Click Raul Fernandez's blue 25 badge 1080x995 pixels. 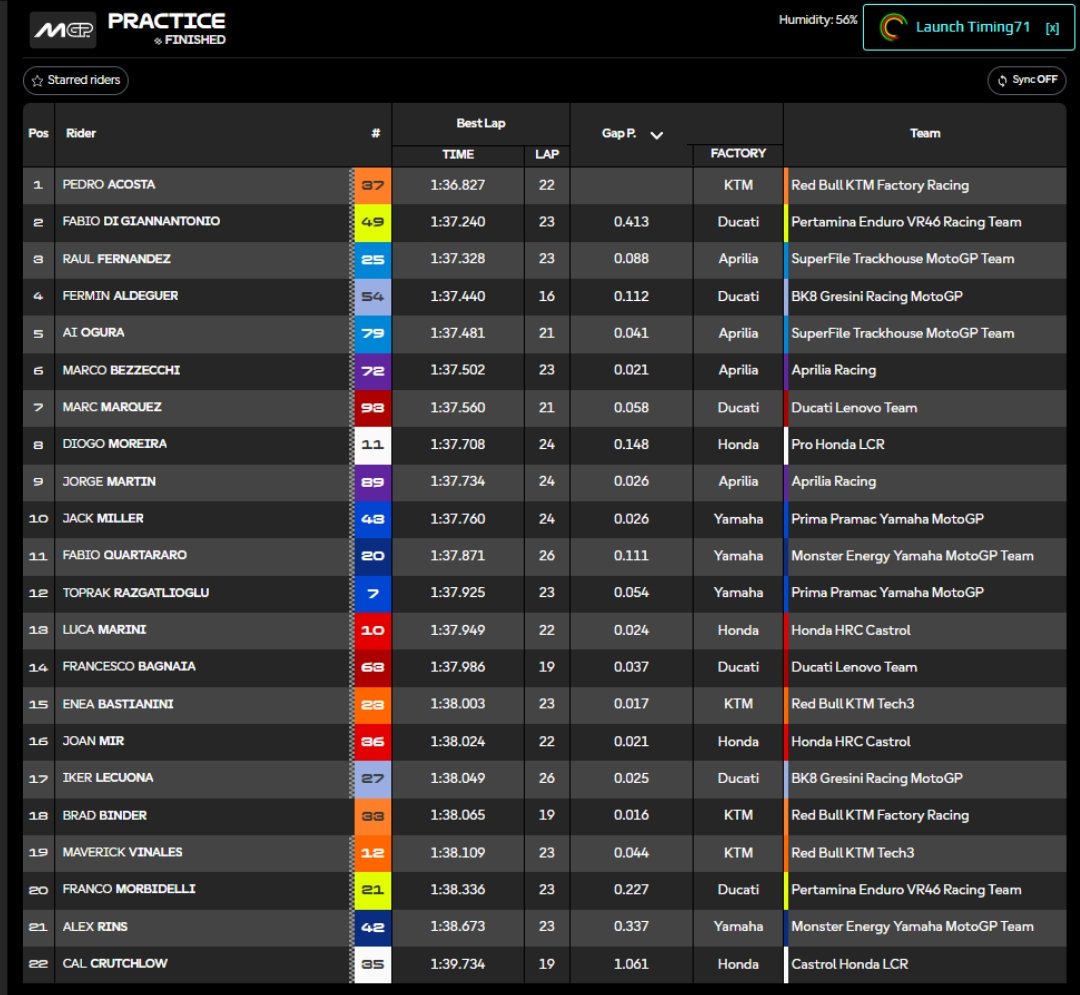[x=373, y=259]
